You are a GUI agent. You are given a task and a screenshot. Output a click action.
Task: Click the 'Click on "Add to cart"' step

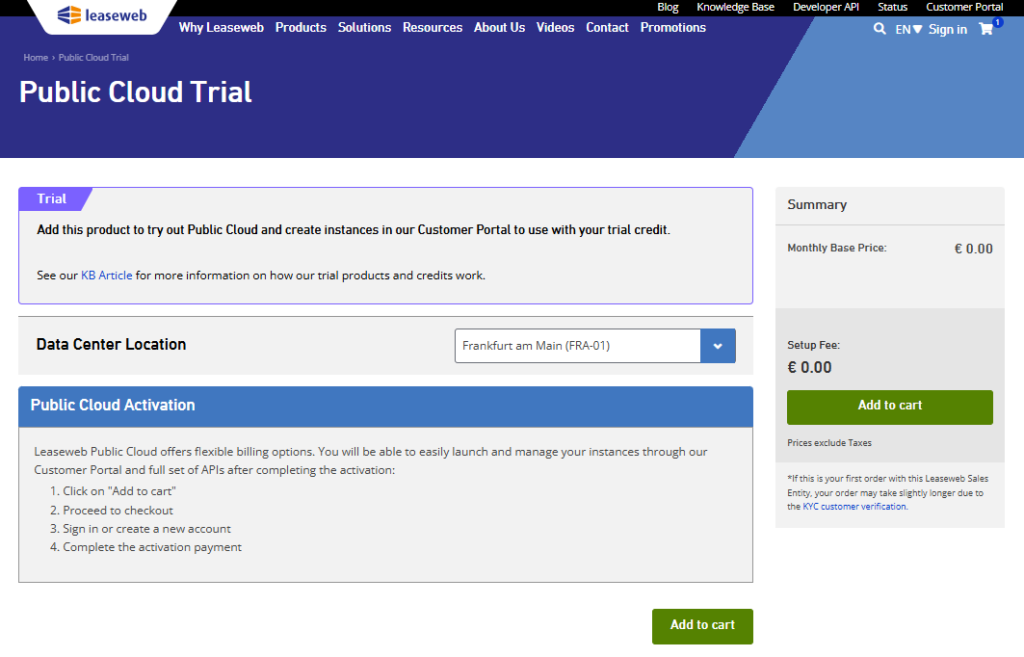[119, 491]
